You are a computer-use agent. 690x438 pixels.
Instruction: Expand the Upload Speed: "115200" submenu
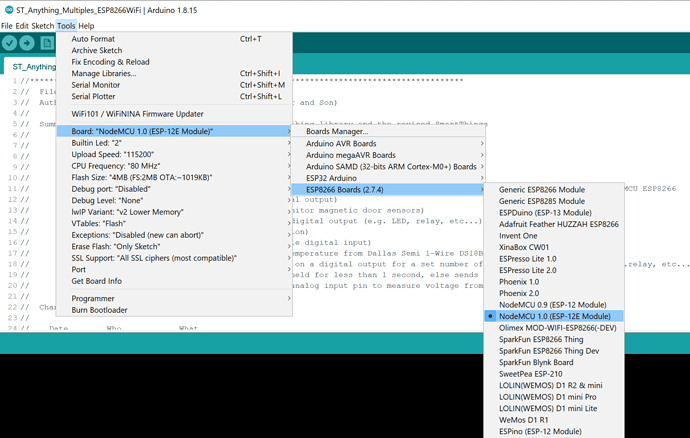174,154
